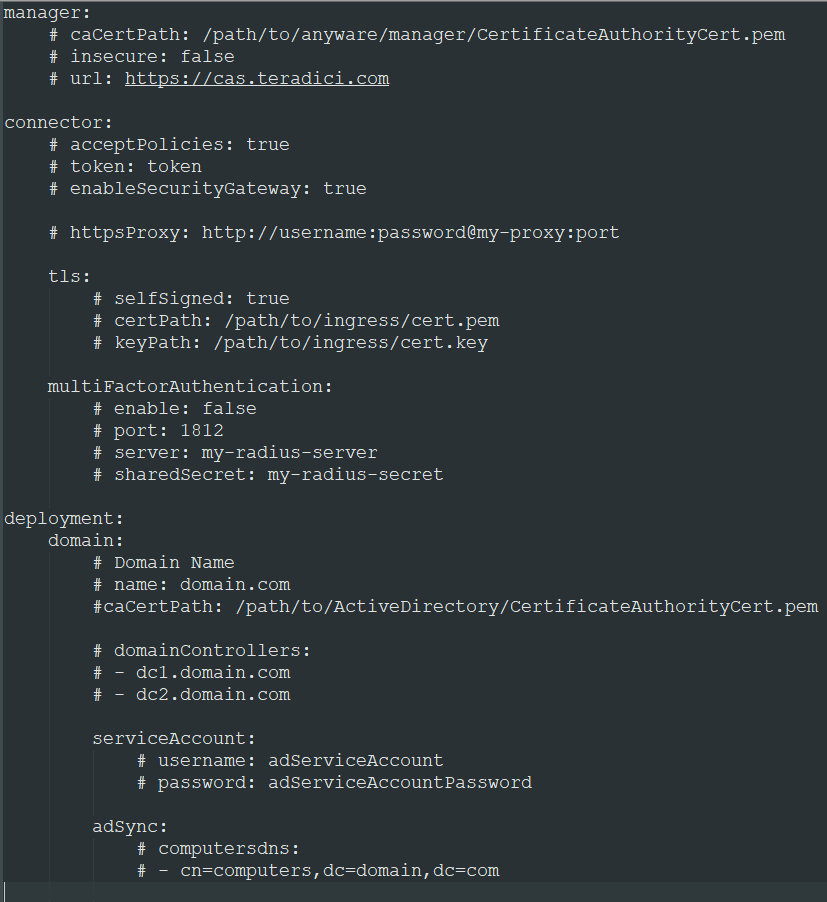Click the deployment: section header

click(x=64, y=518)
